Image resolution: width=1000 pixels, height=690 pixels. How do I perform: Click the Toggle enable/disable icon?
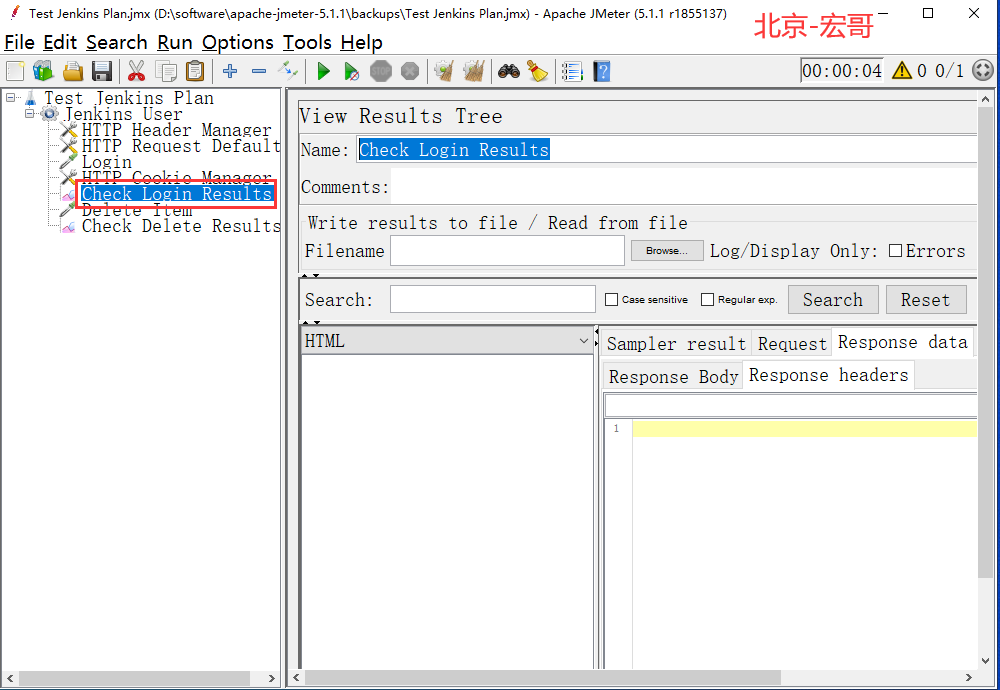[288, 70]
